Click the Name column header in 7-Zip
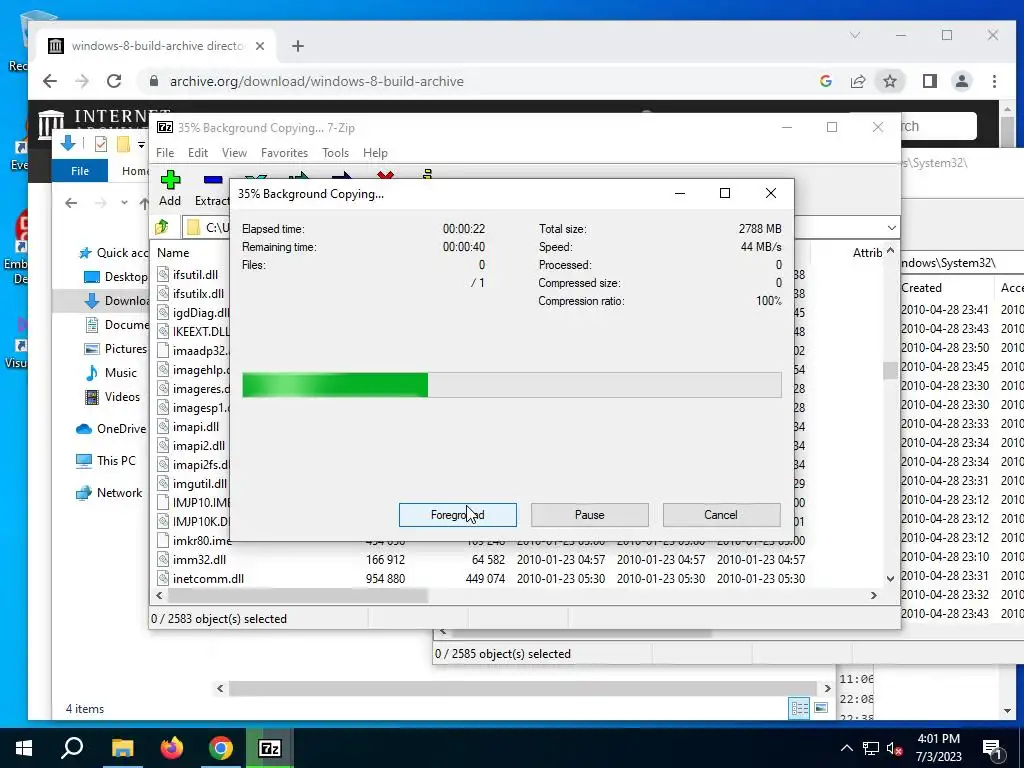 pos(173,253)
